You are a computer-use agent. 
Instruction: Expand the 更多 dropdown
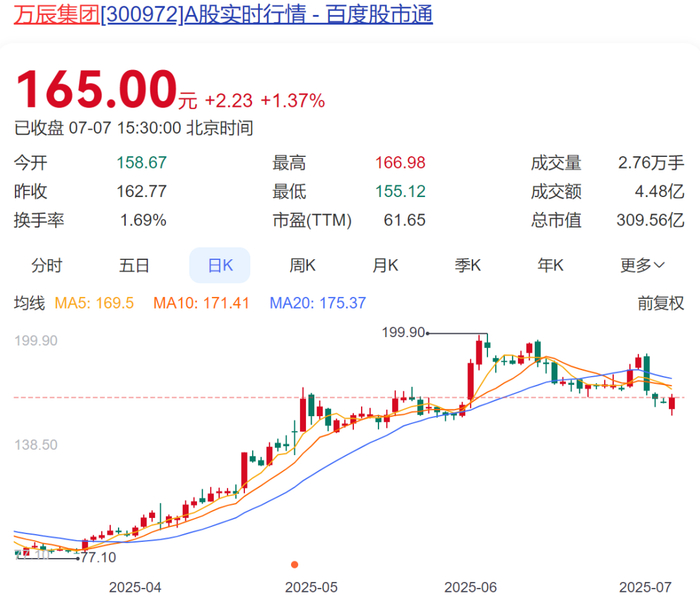click(x=642, y=266)
